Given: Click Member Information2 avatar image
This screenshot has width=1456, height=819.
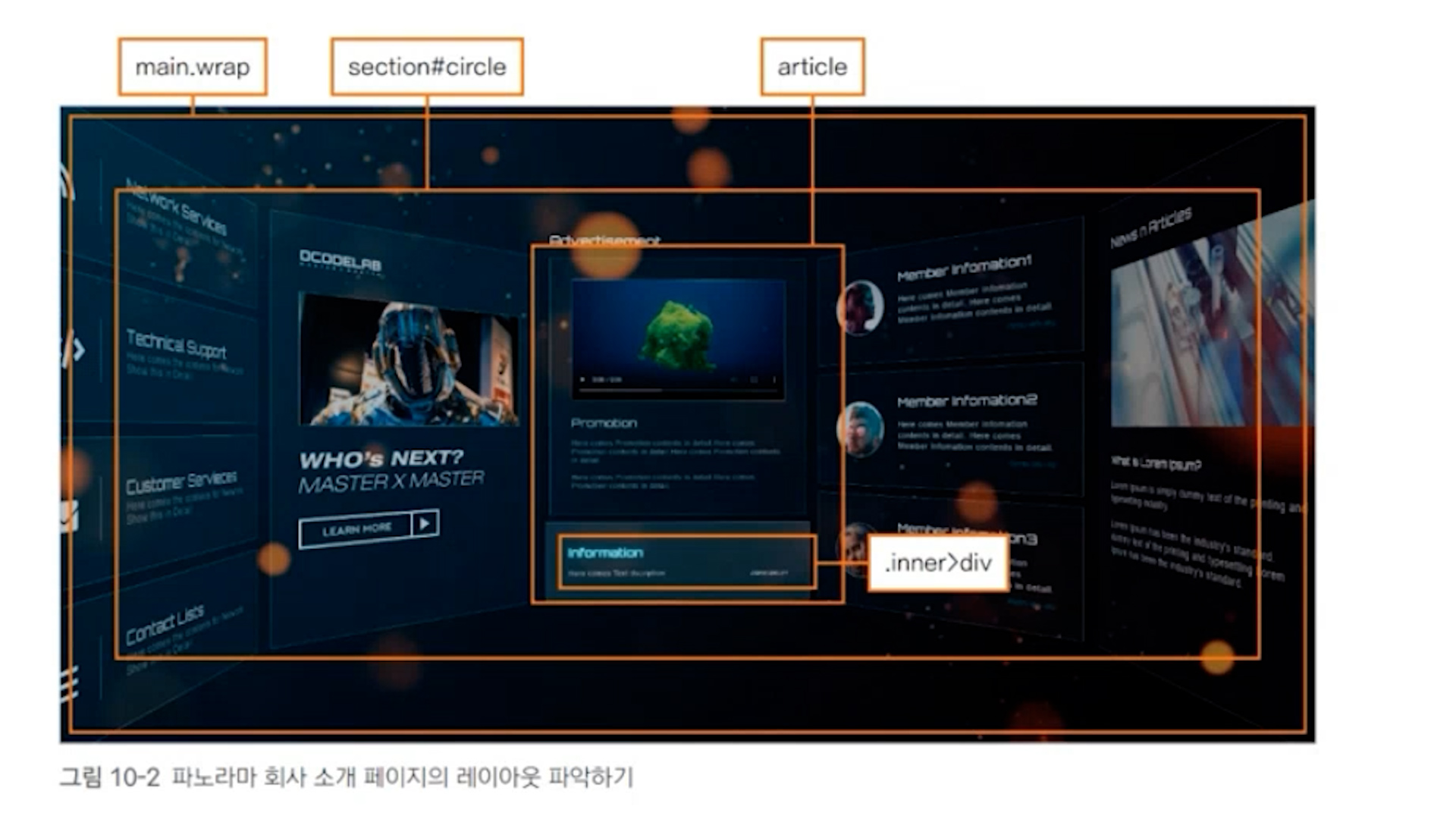Looking at the screenshot, I should 860,428.
